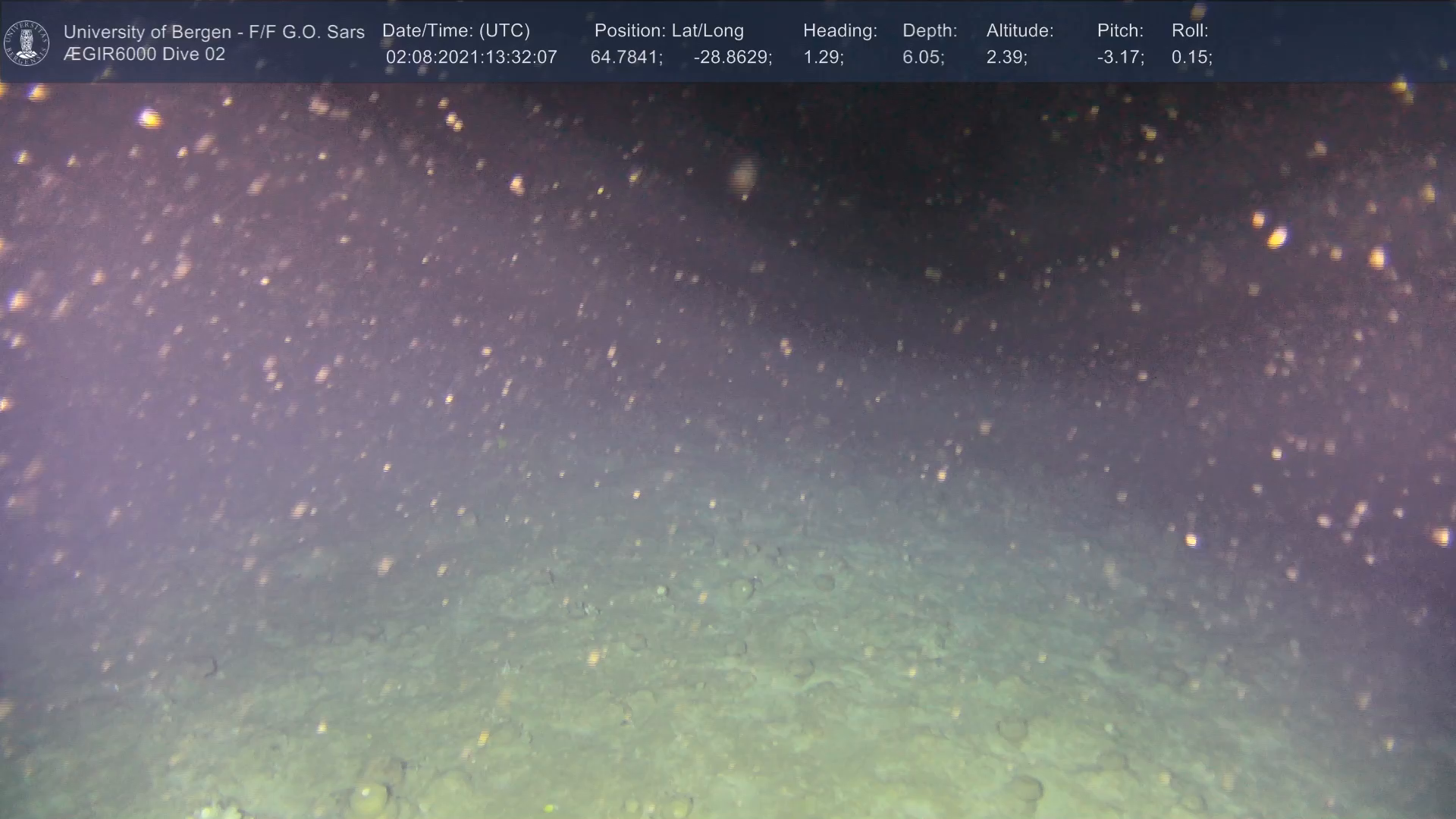Select the pitch value -3.17
This screenshot has height=819, width=1456.
(1119, 58)
